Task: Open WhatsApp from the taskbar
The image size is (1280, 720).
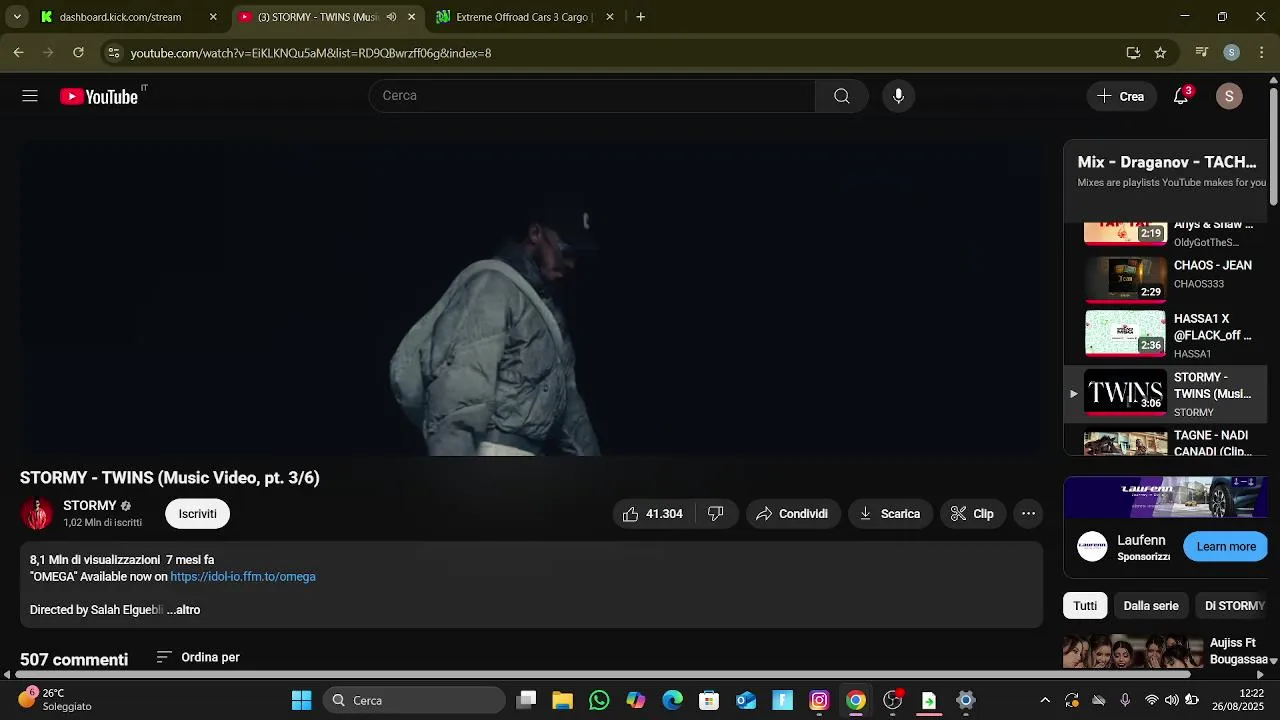Action: 599,700
